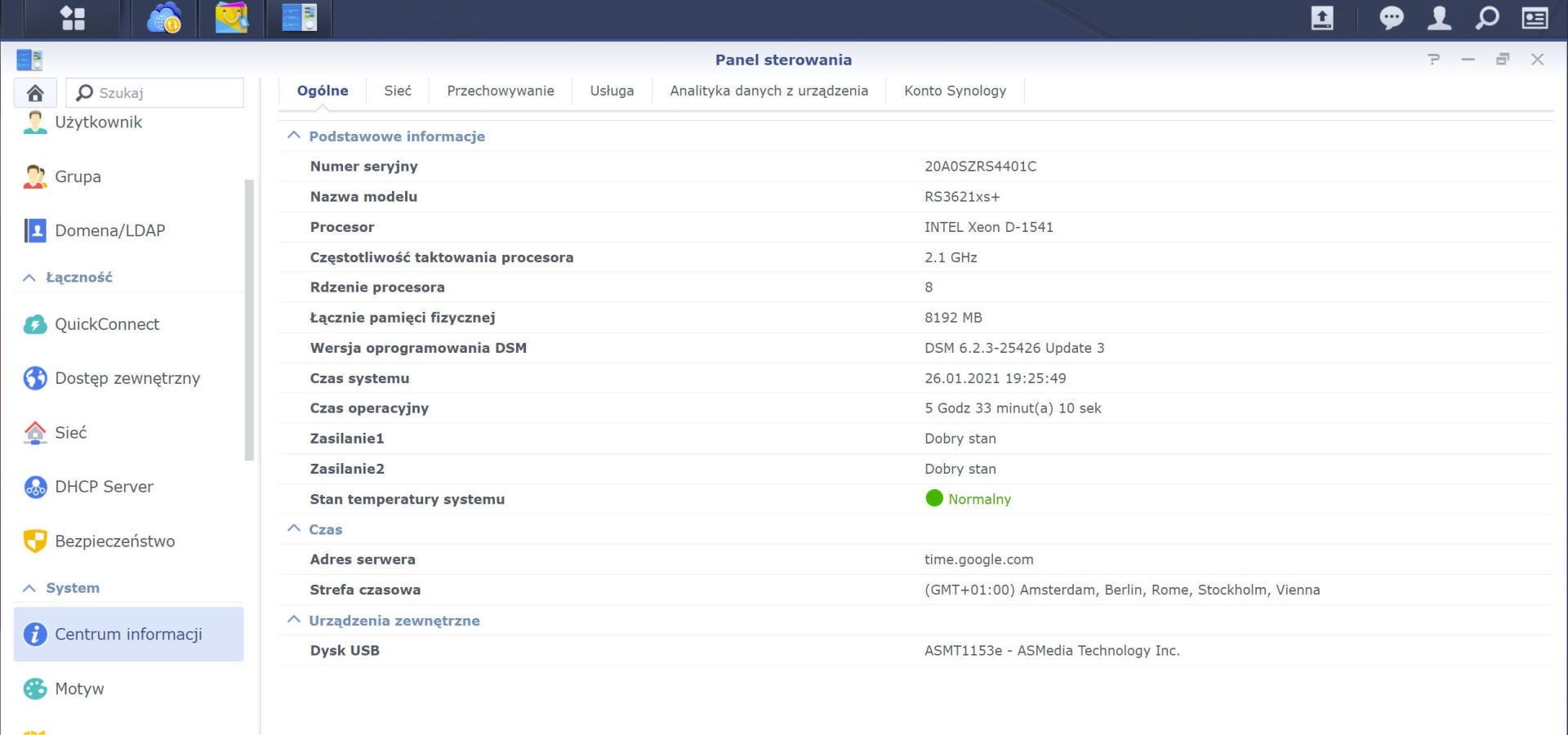Select the time zone GMT+01:00 value

[x=1122, y=590]
